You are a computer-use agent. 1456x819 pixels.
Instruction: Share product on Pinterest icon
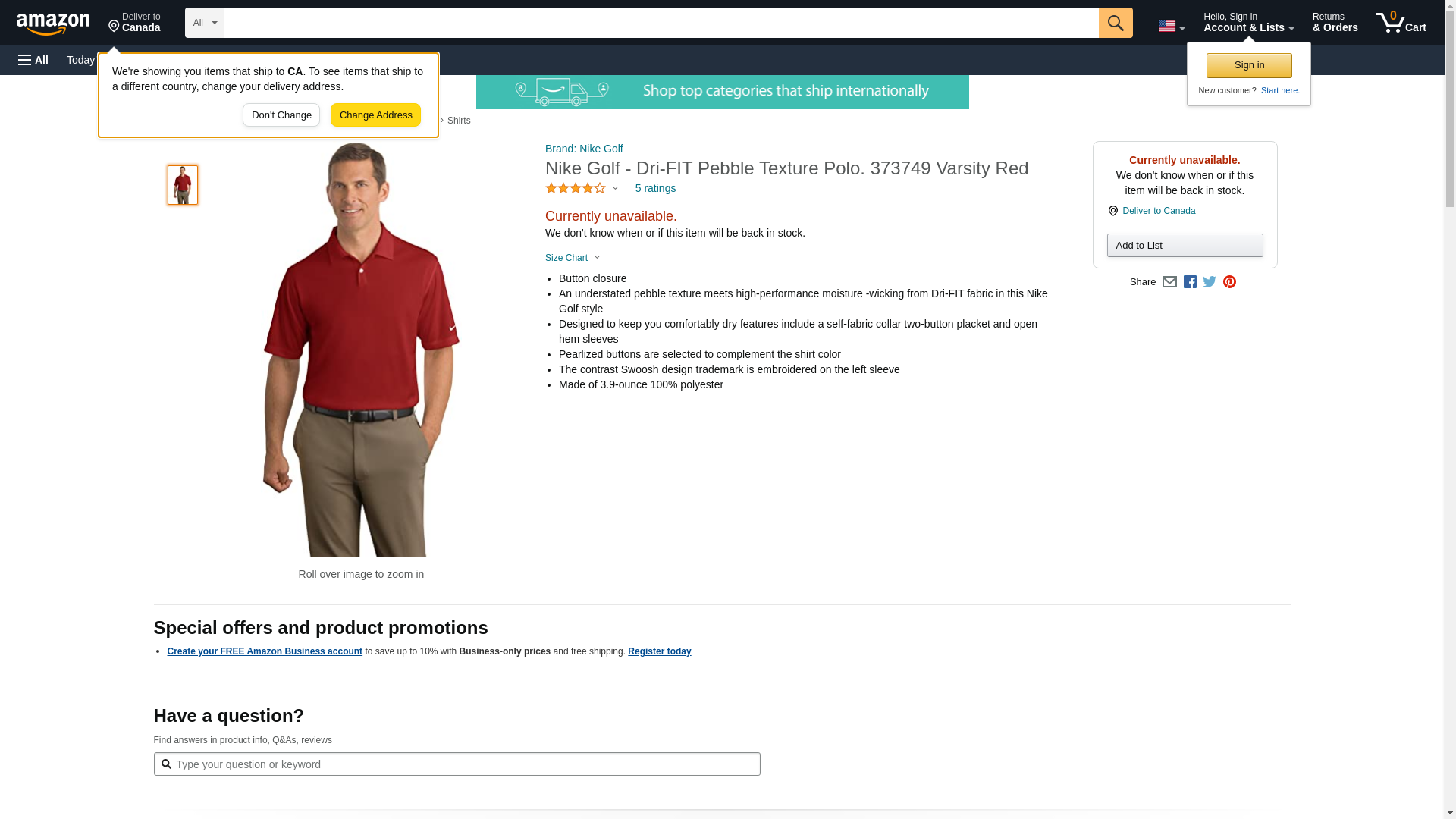tap(1229, 282)
